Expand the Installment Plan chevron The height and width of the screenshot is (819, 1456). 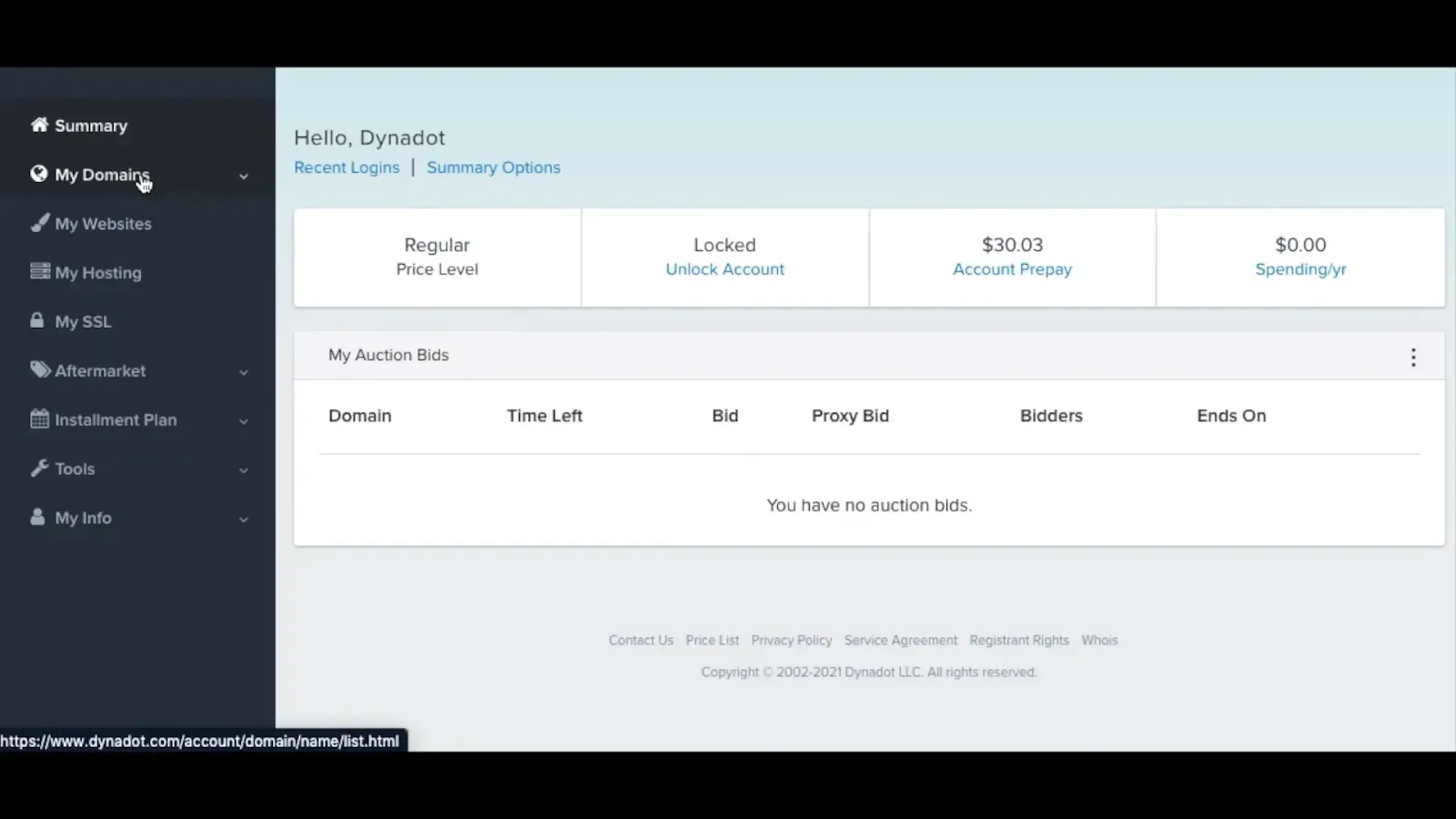(243, 421)
